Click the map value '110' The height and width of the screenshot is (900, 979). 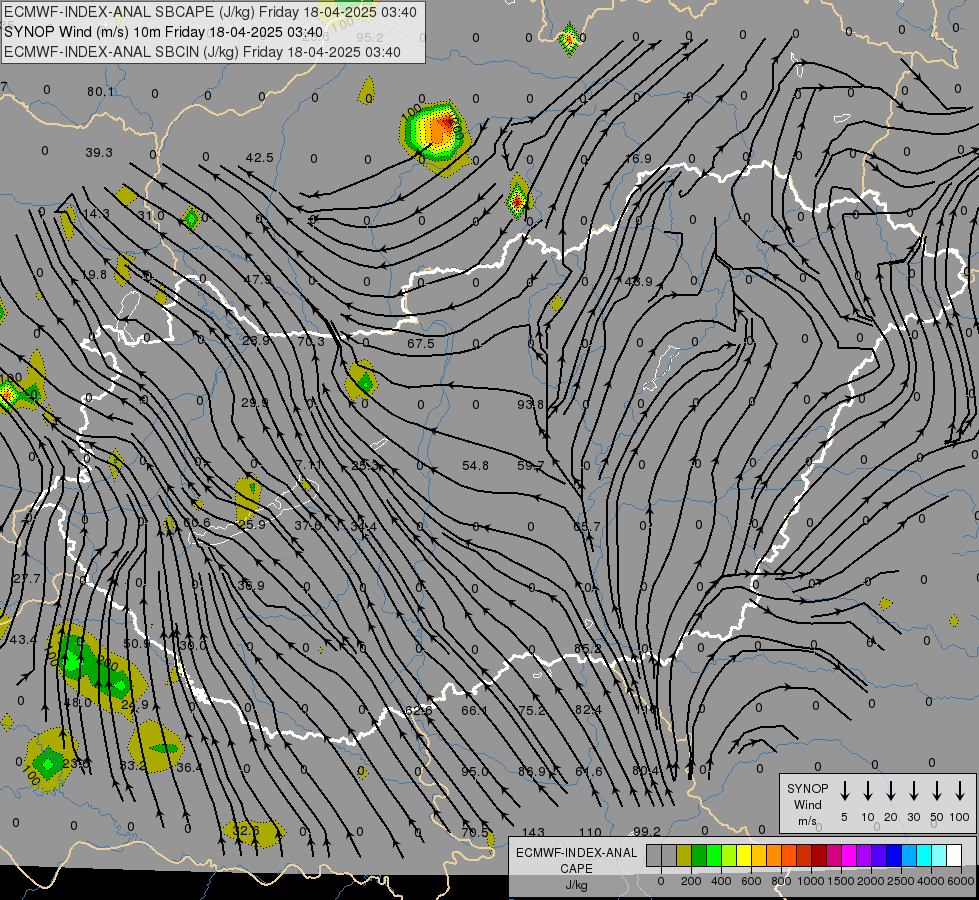[x=590, y=832]
